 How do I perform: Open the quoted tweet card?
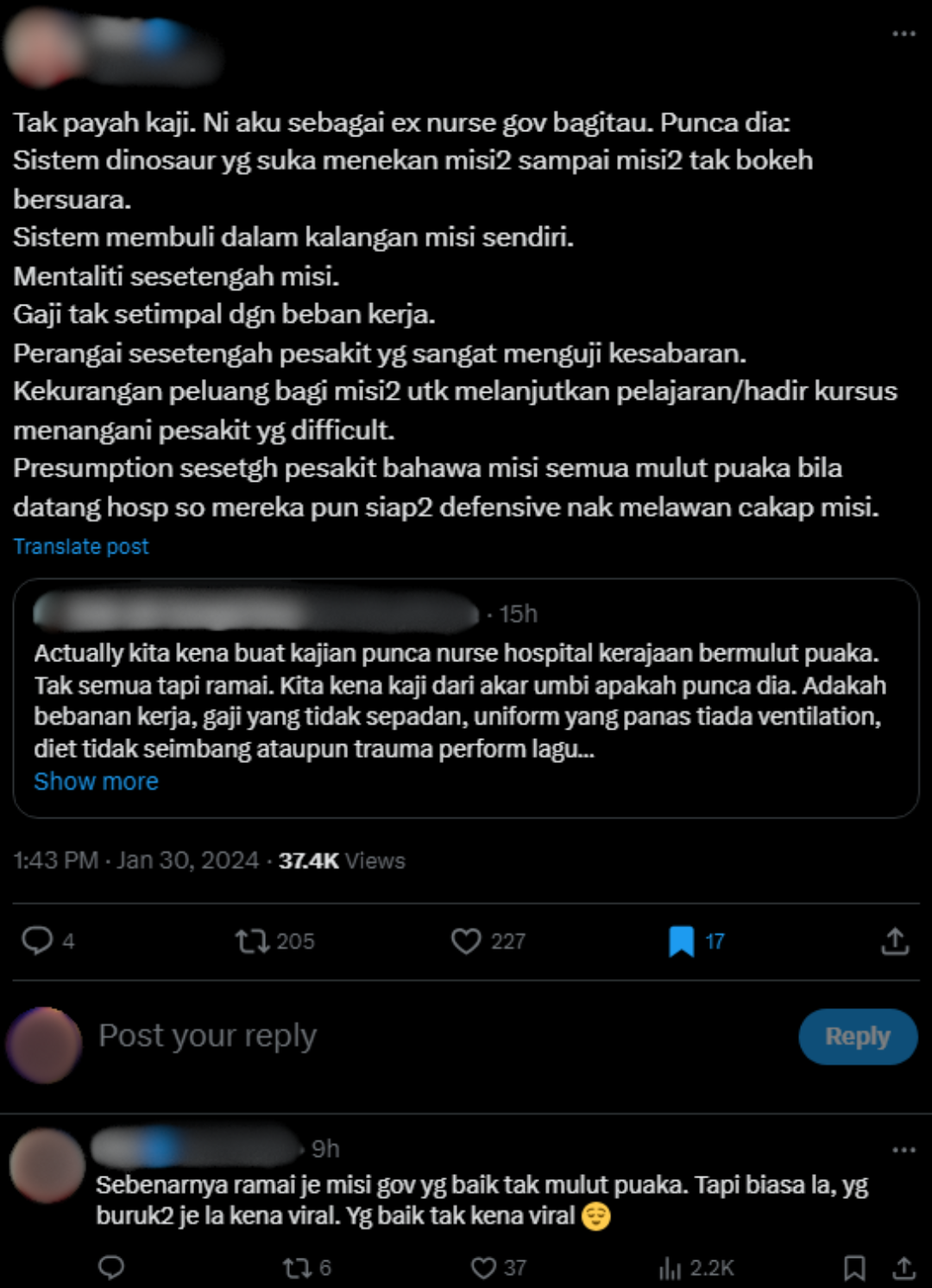466,698
